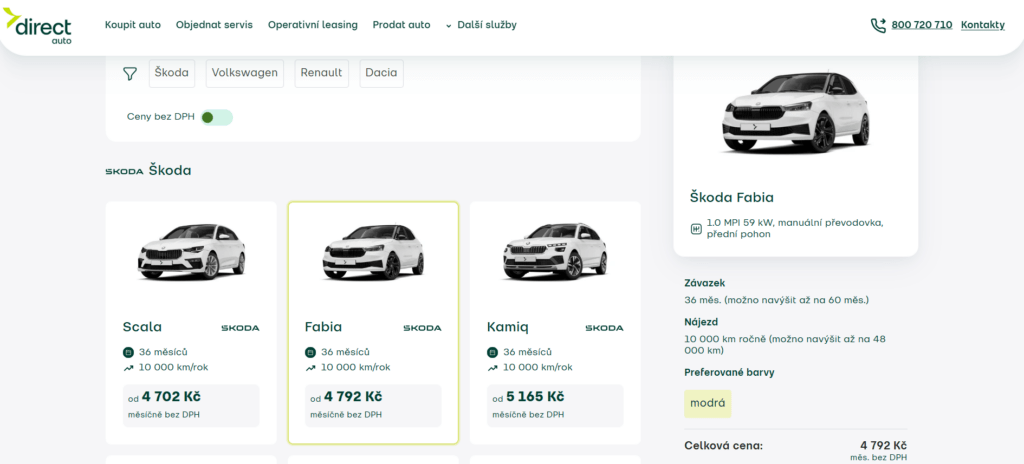This screenshot has height=464, width=1024.
Task: Select the modrá color preference
Action: 708,403
